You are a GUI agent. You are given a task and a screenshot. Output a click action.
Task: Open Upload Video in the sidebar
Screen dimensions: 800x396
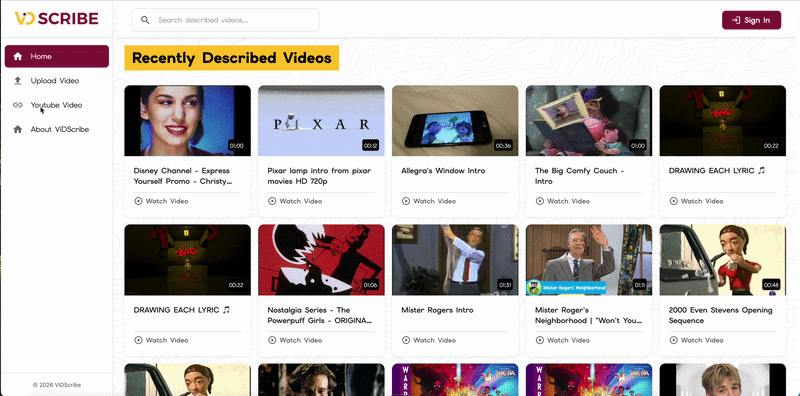tap(57, 81)
